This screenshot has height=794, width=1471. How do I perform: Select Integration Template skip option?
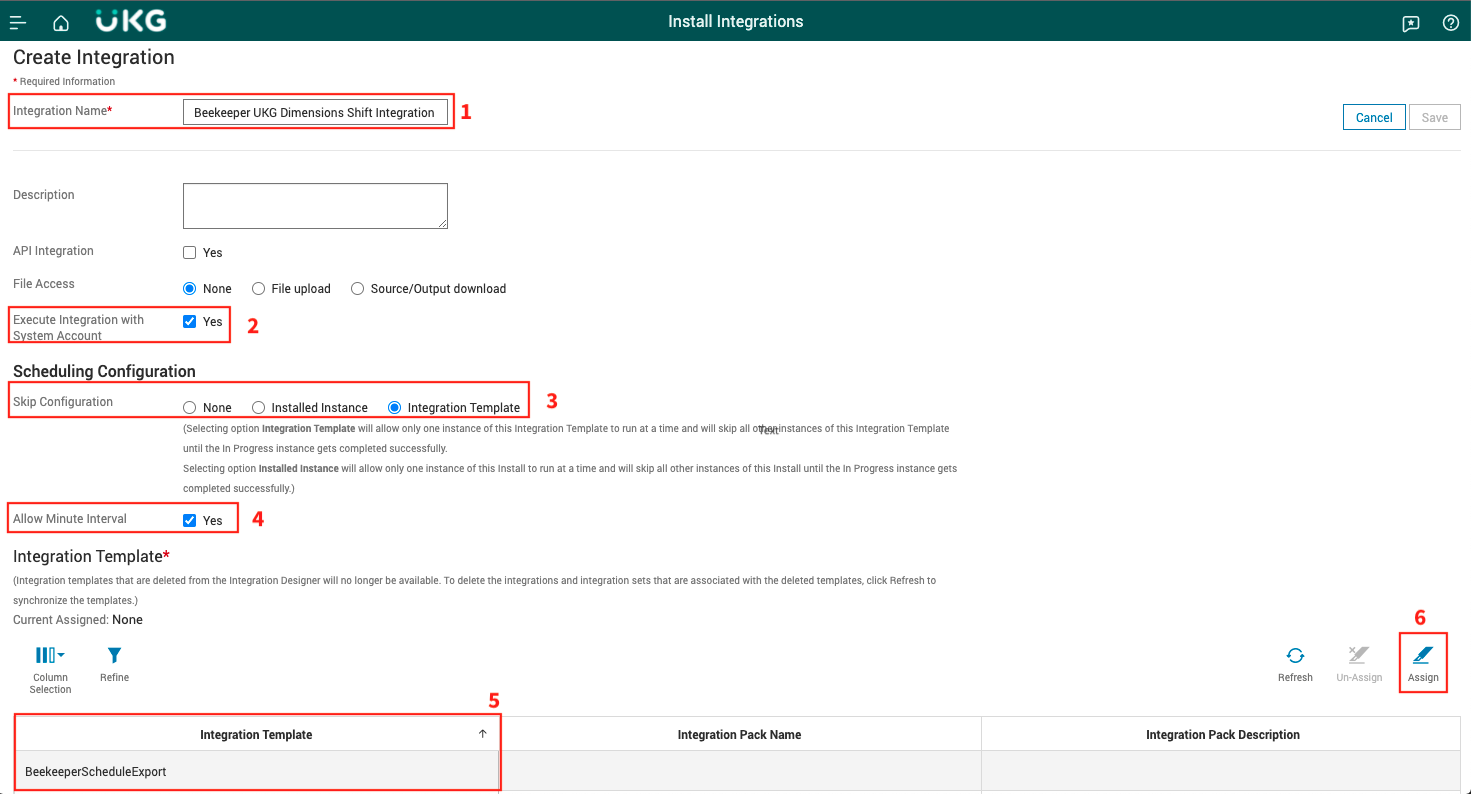395,408
